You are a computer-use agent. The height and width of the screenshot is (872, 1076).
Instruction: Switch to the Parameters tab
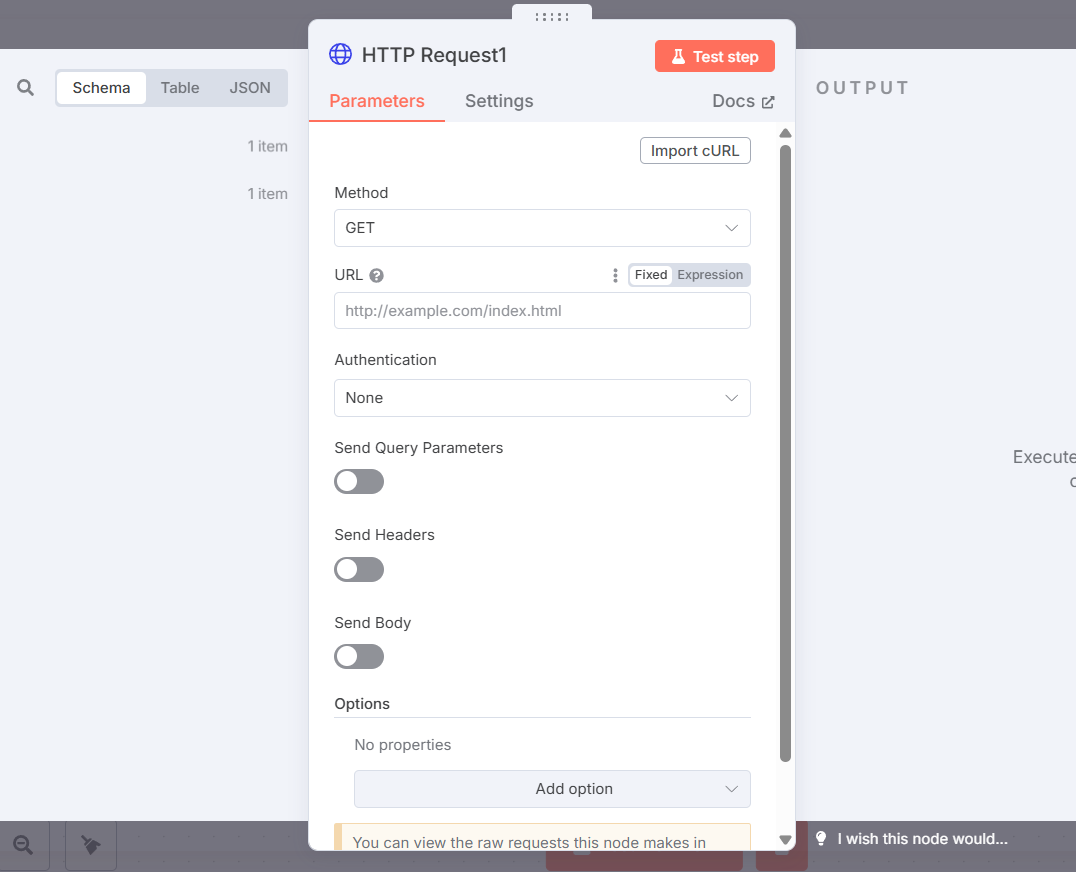[377, 102]
